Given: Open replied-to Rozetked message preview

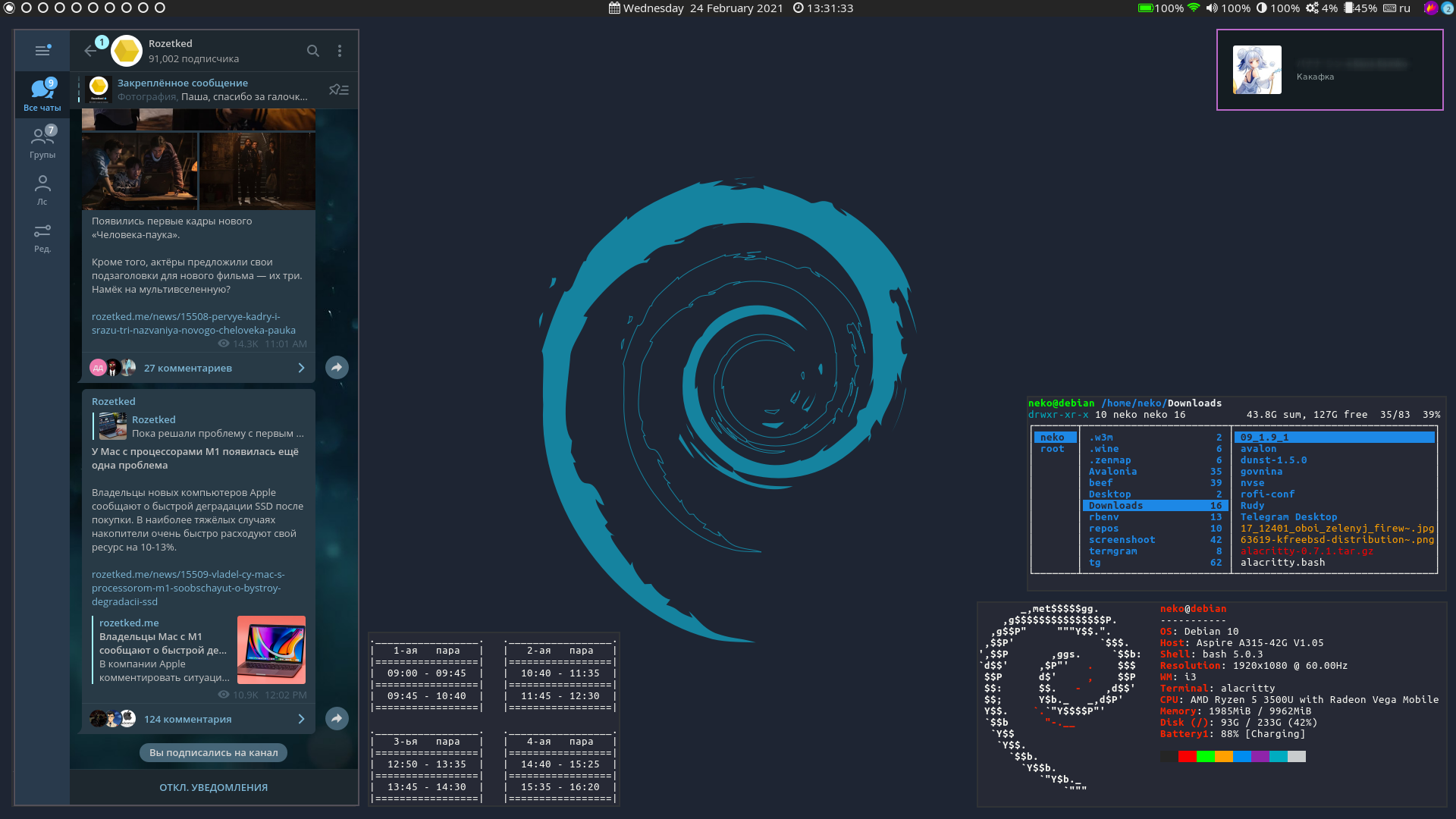Looking at the screenshot, I should click(199, 426).
